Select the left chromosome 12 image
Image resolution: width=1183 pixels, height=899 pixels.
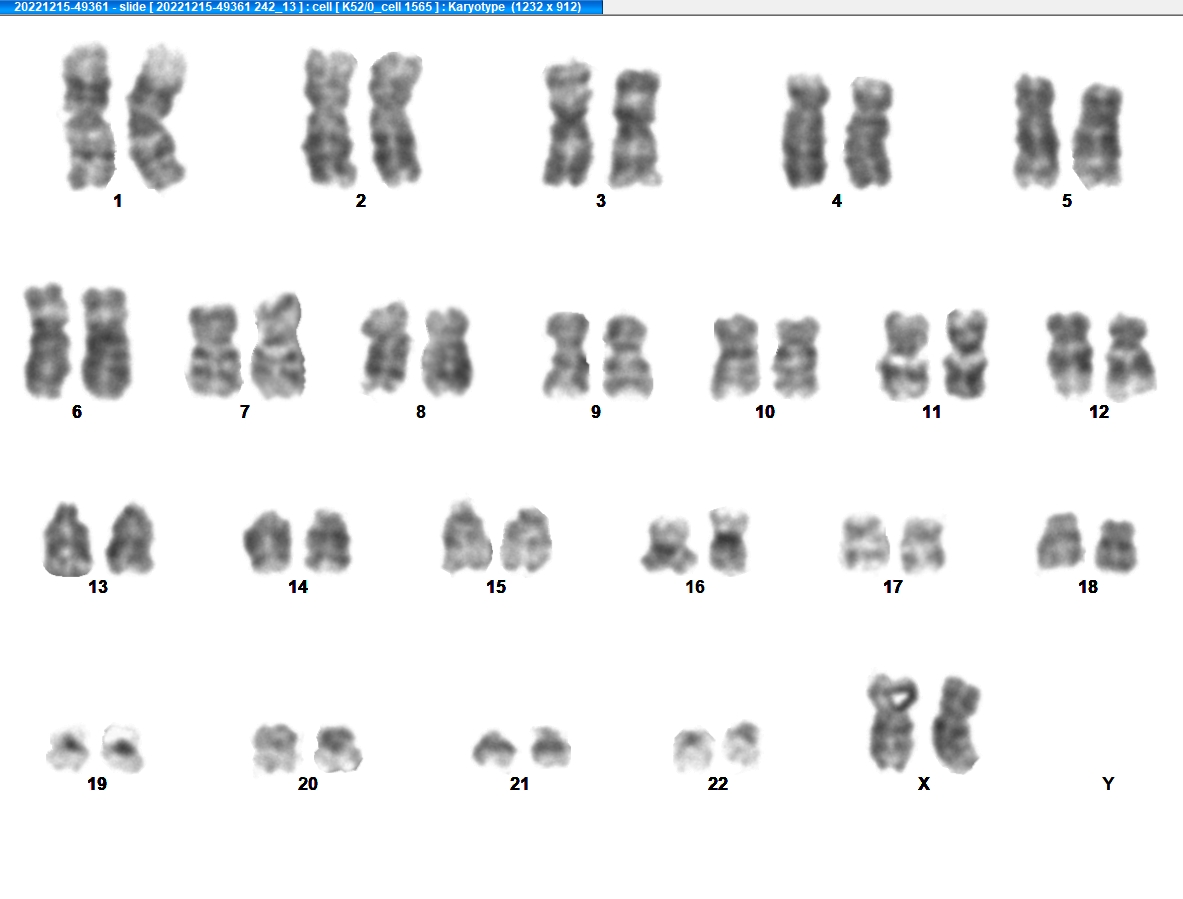(1069, 355)
